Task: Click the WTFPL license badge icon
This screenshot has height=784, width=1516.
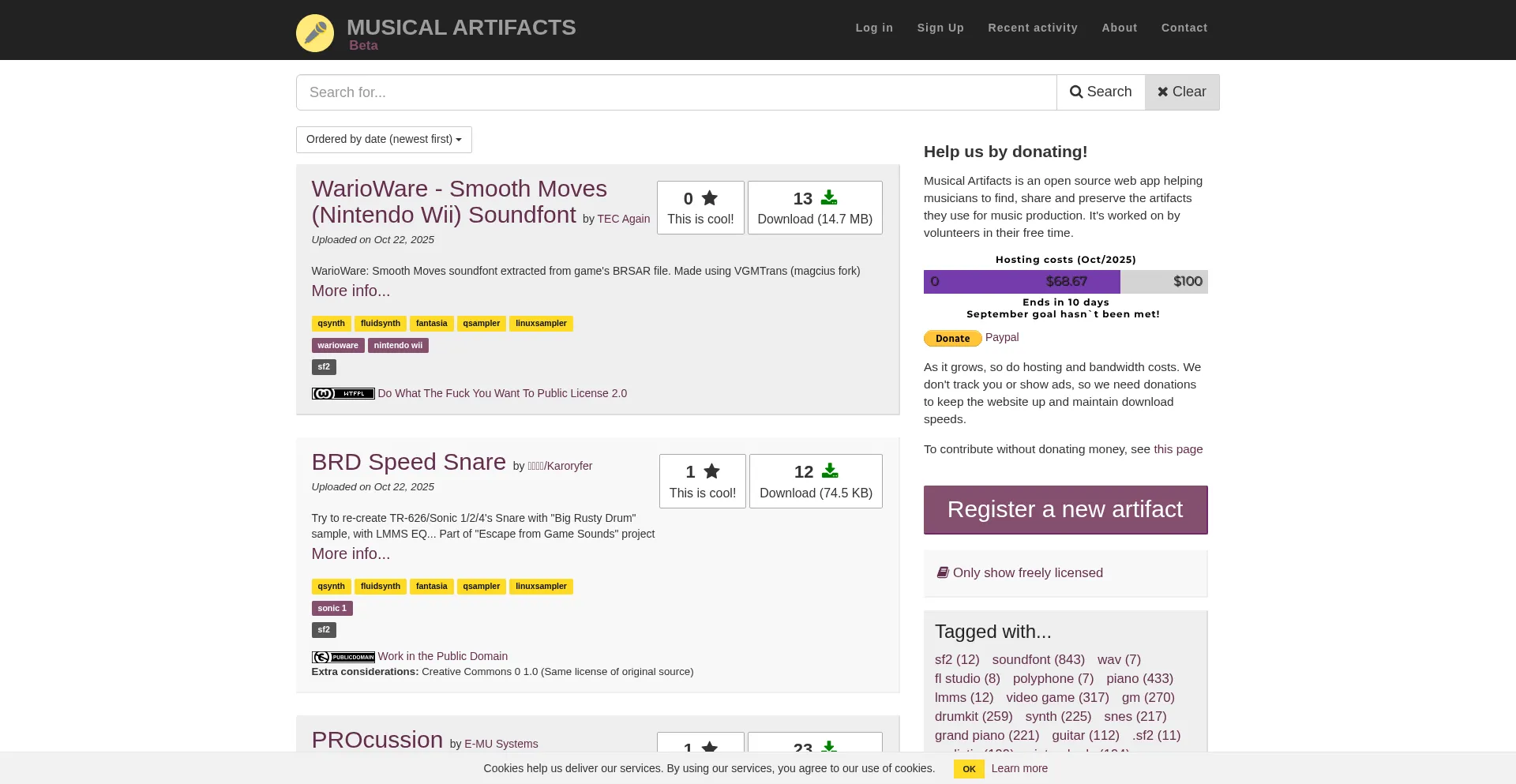Action: [x=343, y=393]
